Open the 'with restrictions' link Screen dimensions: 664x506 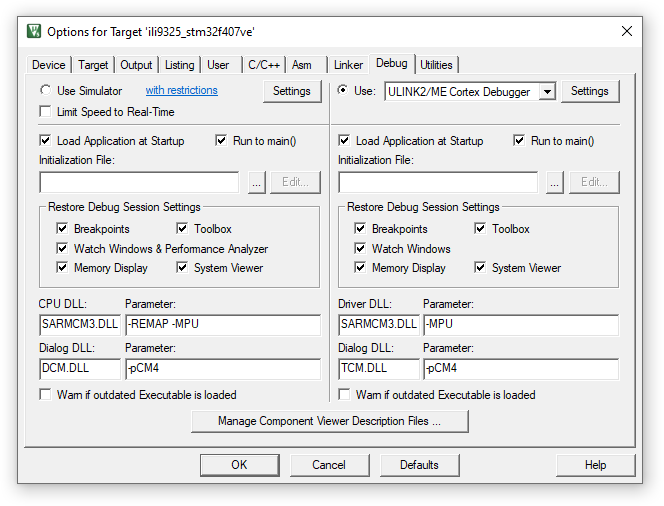pos(182,90)
